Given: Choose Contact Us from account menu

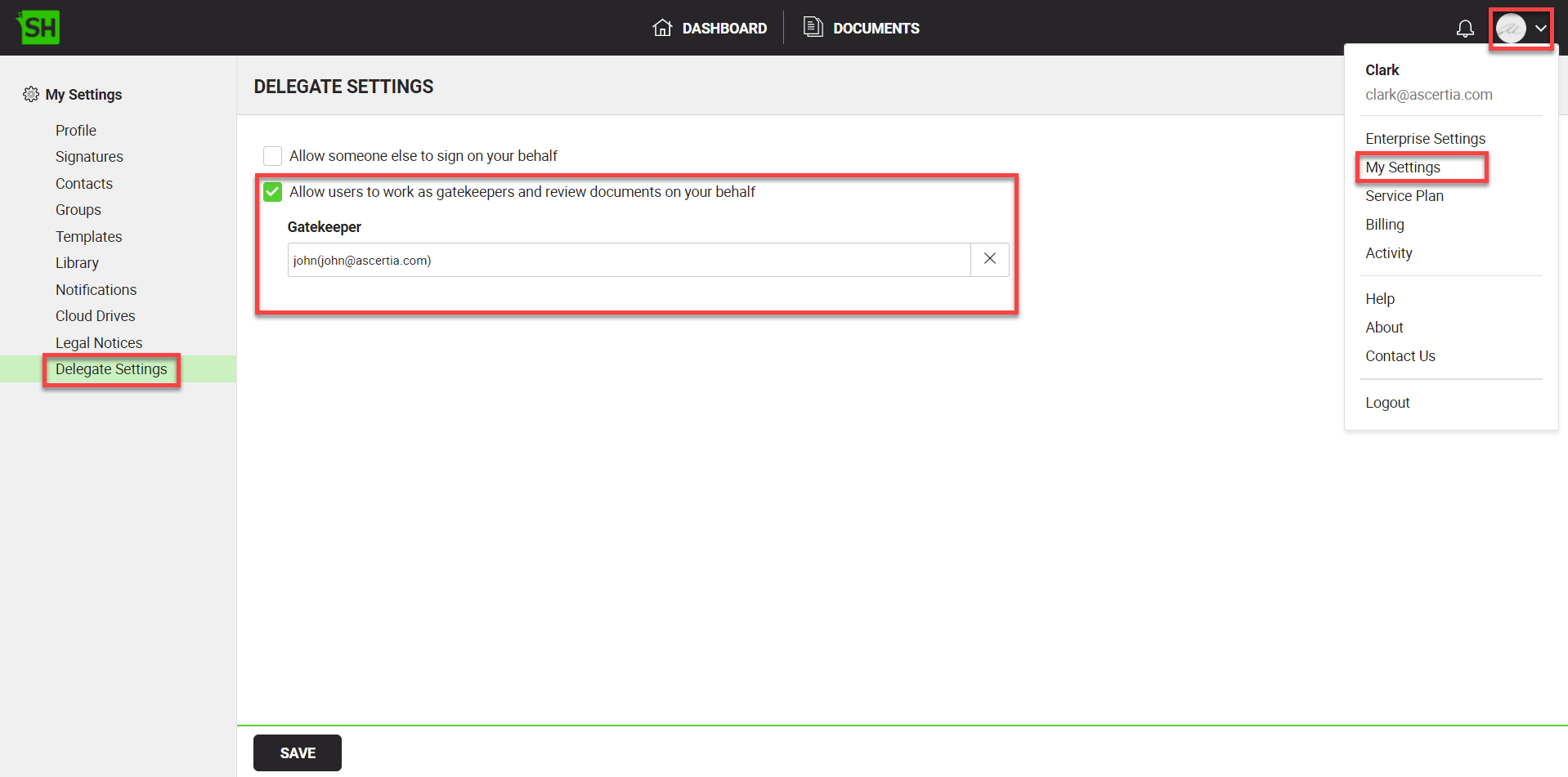Looking at the screenshot, I should (1400, 356).
